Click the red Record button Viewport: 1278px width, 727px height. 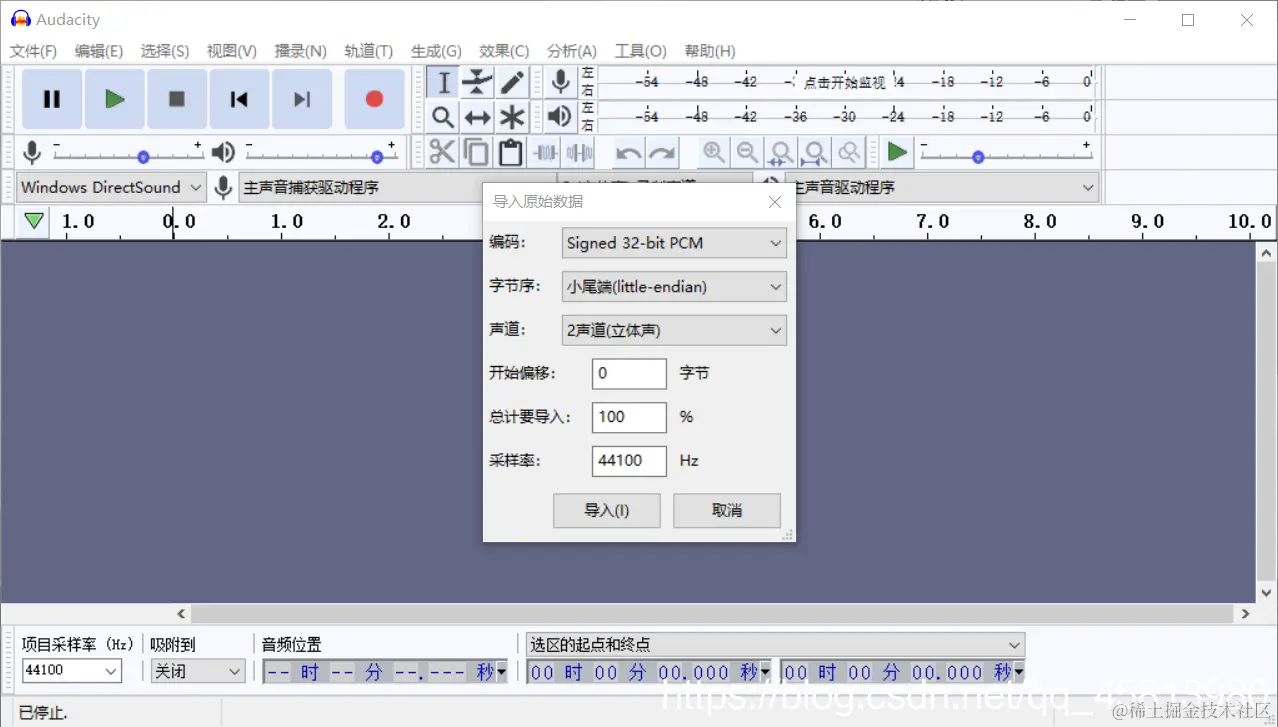pyautogui.click(x=374, y=99)
